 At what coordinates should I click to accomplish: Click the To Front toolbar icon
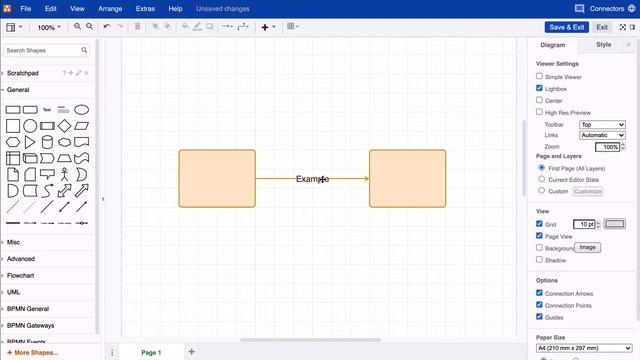tap(156, 27)
